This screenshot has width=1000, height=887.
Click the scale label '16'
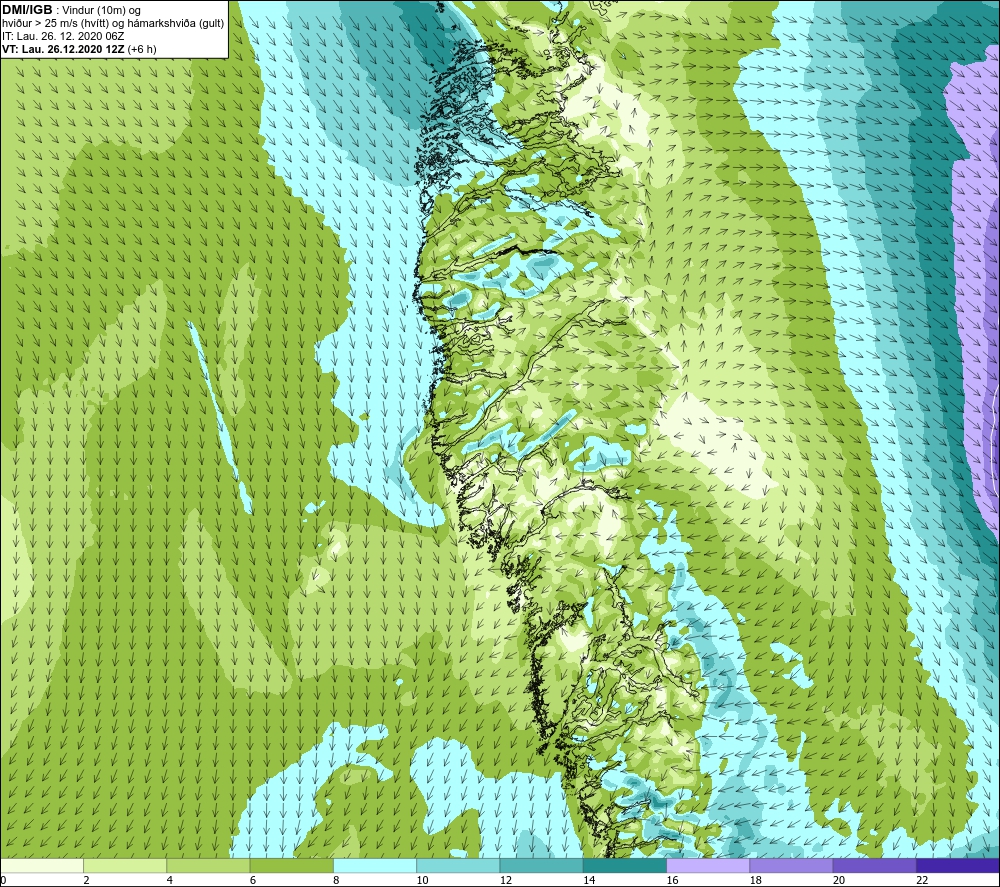click(x=672, y=881)
